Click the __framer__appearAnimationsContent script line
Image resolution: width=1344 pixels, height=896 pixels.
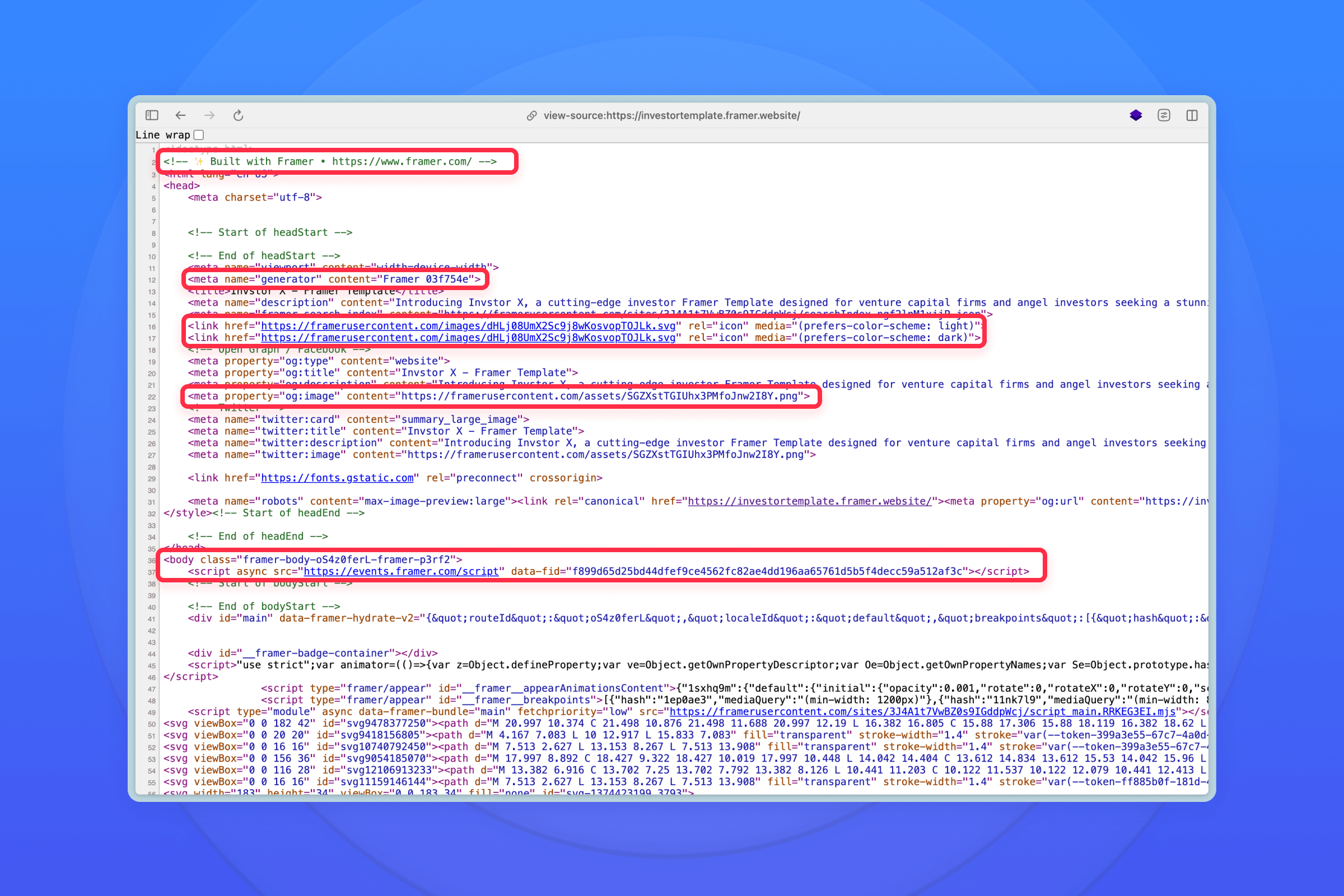coord(734,689)
